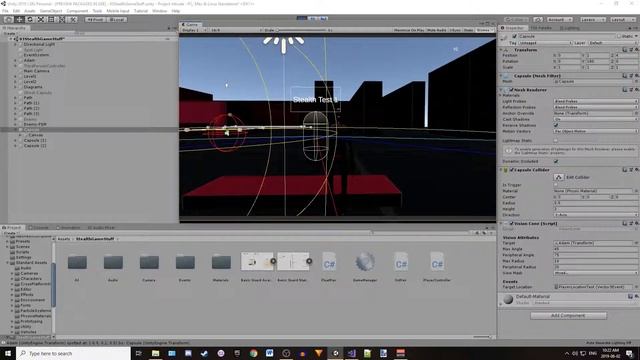
Task: Select the Rect transform tool
Action: 51,19
